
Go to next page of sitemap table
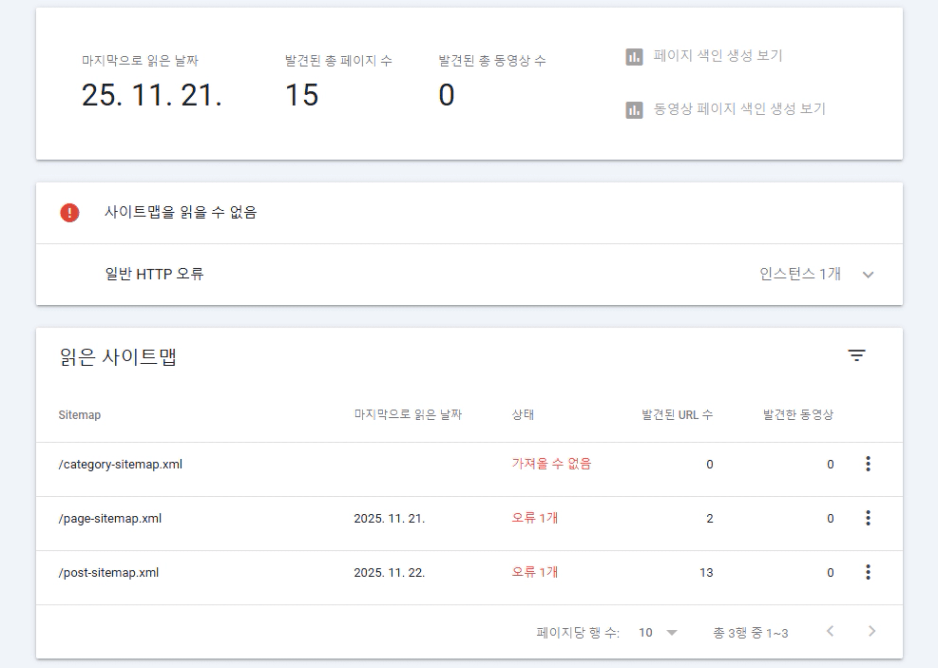click(872, 631)
